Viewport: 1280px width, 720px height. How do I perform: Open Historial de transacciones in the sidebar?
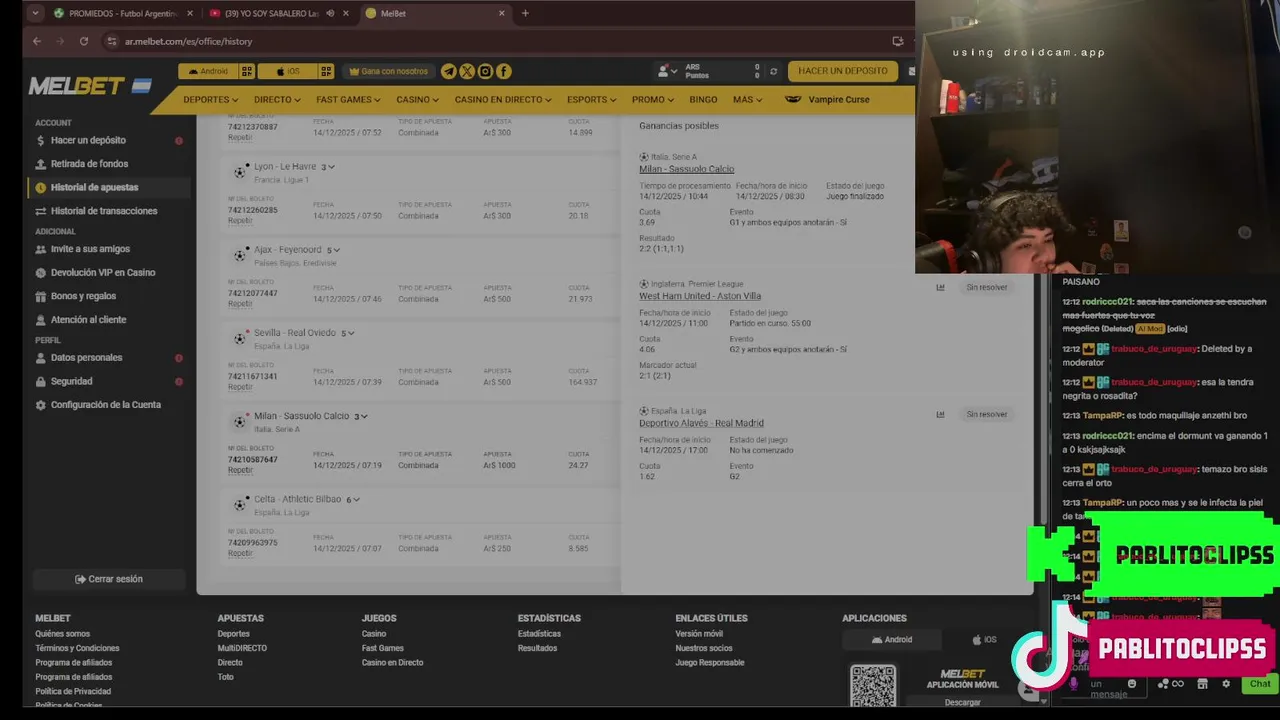[104, 211]
